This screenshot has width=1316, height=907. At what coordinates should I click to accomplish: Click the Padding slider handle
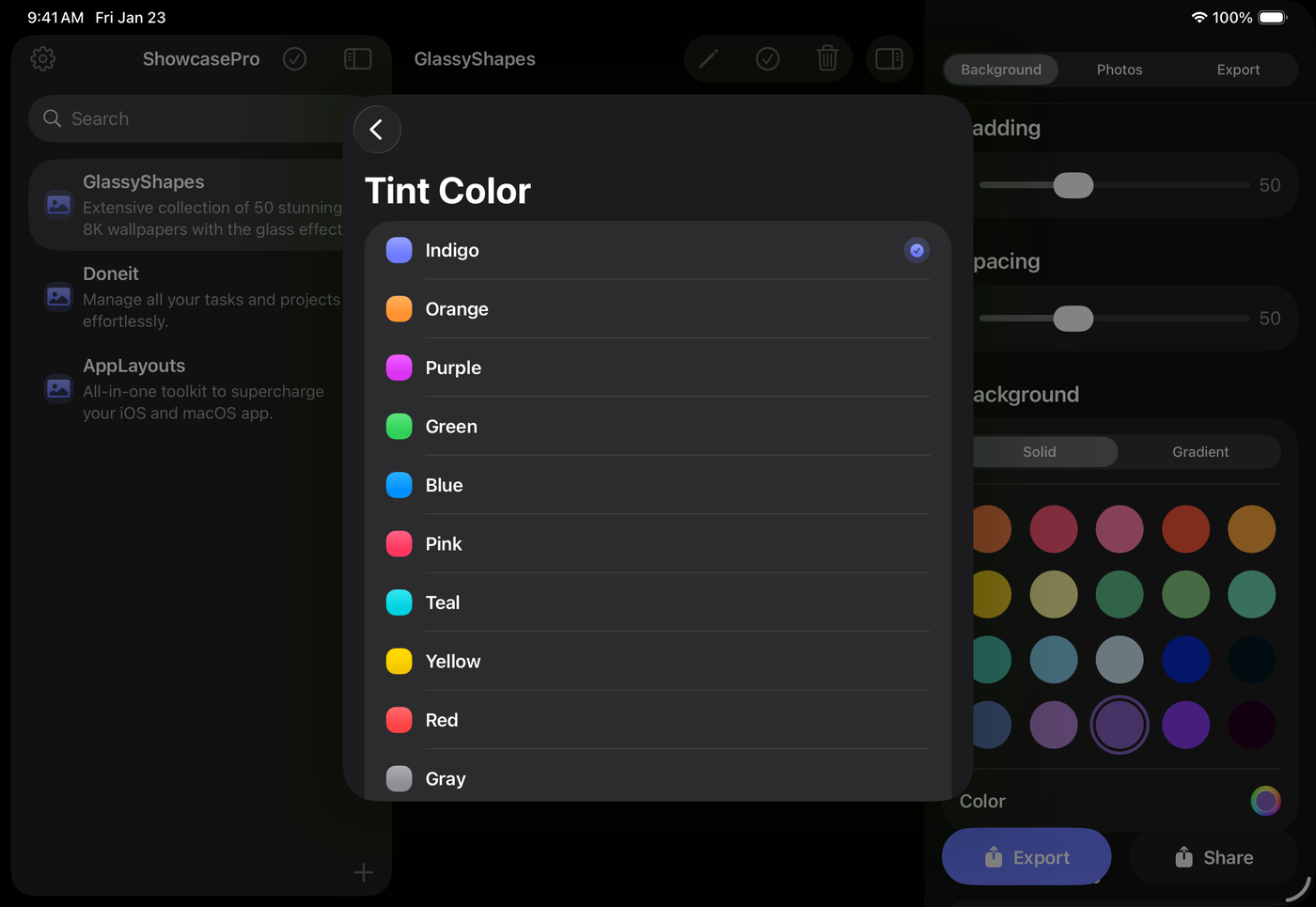pyautogui.click(x=1073, y=185)
